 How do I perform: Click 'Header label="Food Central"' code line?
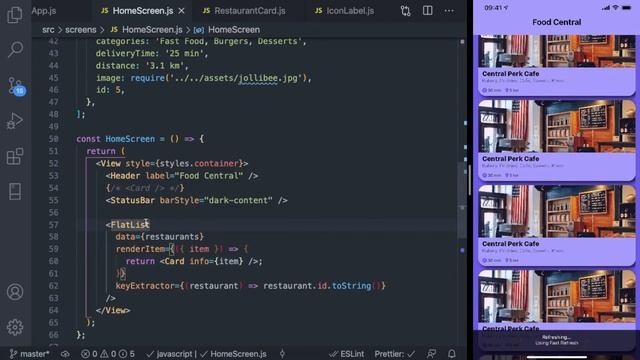click(182, 176)
